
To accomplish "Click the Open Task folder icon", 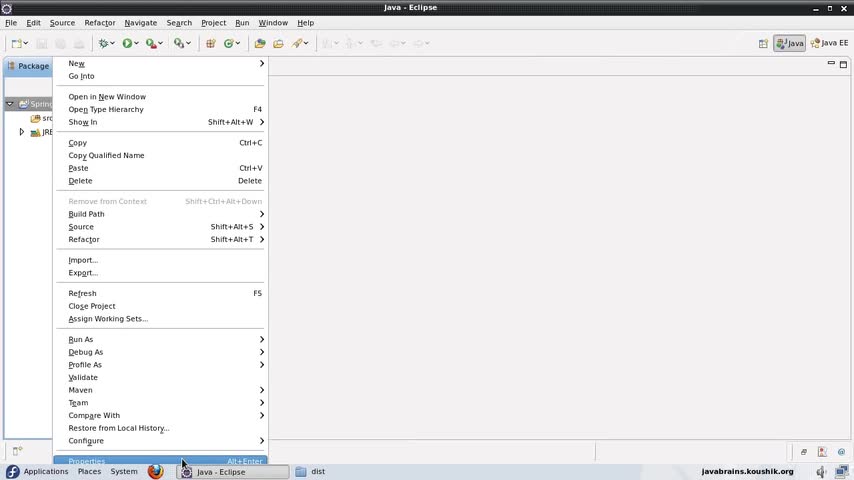I will 278,43.
